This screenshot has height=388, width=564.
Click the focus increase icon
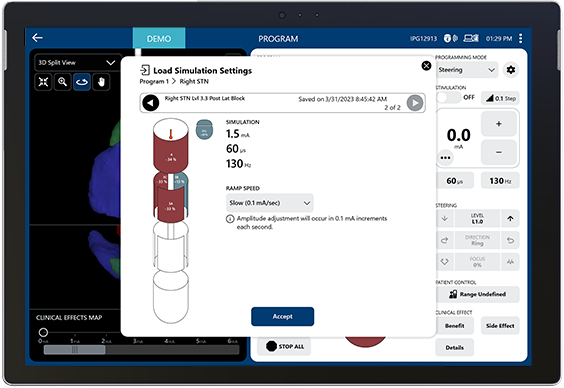[510, 262]
